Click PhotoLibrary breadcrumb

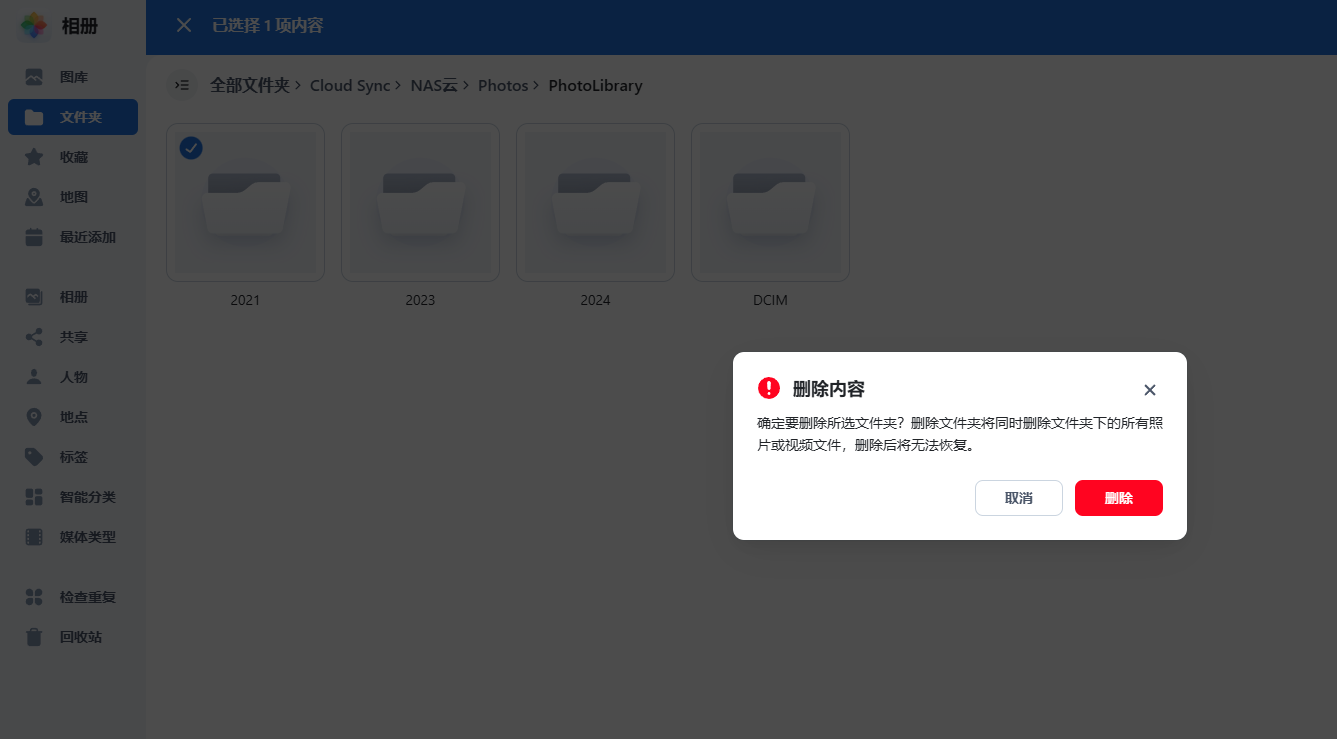[596, 86]
